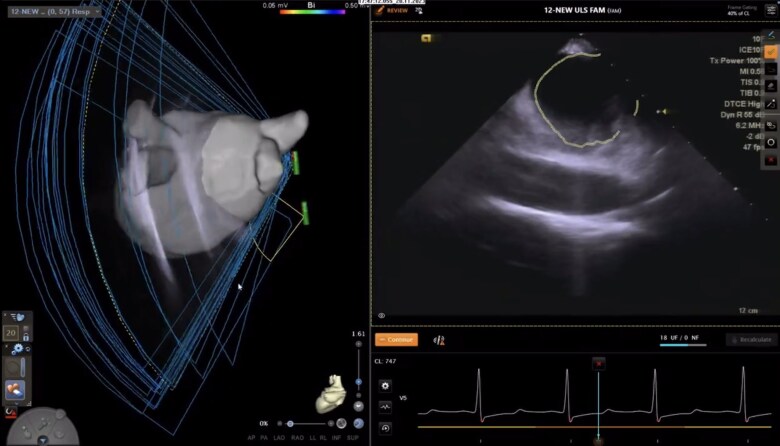Select the orange checkmark accept-contour tool
Screen dimensions: 780x446
[x=771, y=52]
